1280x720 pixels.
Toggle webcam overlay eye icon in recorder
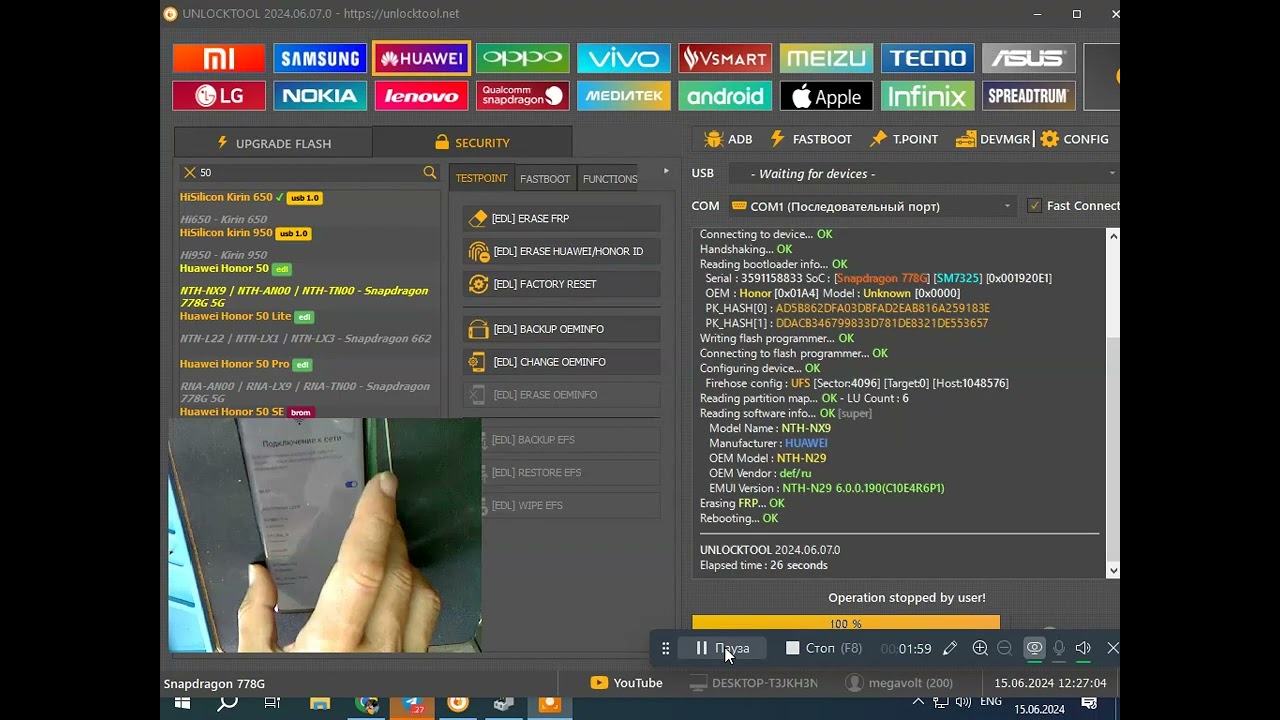click(1034, 648)
